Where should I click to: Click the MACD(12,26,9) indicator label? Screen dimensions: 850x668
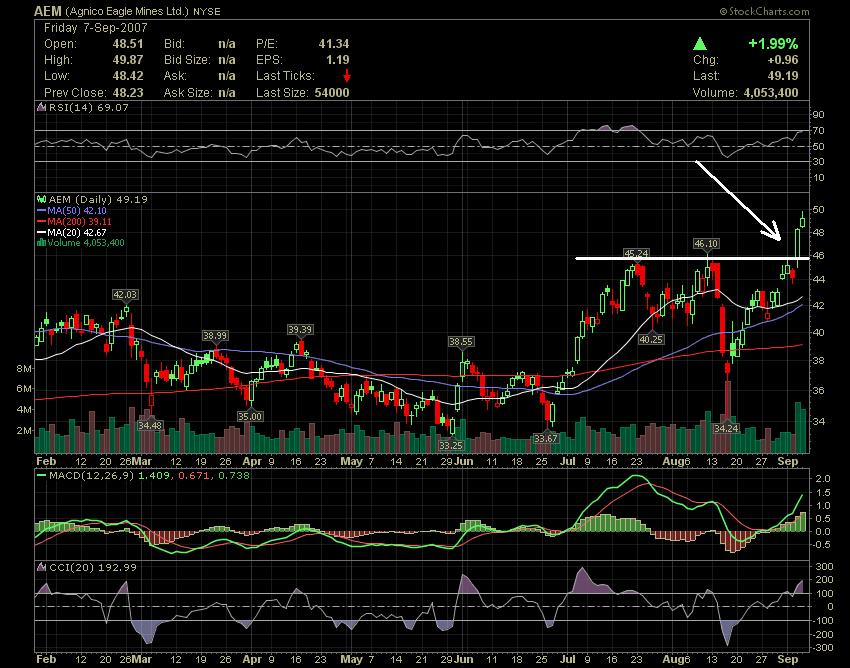(x=92, y=476)
